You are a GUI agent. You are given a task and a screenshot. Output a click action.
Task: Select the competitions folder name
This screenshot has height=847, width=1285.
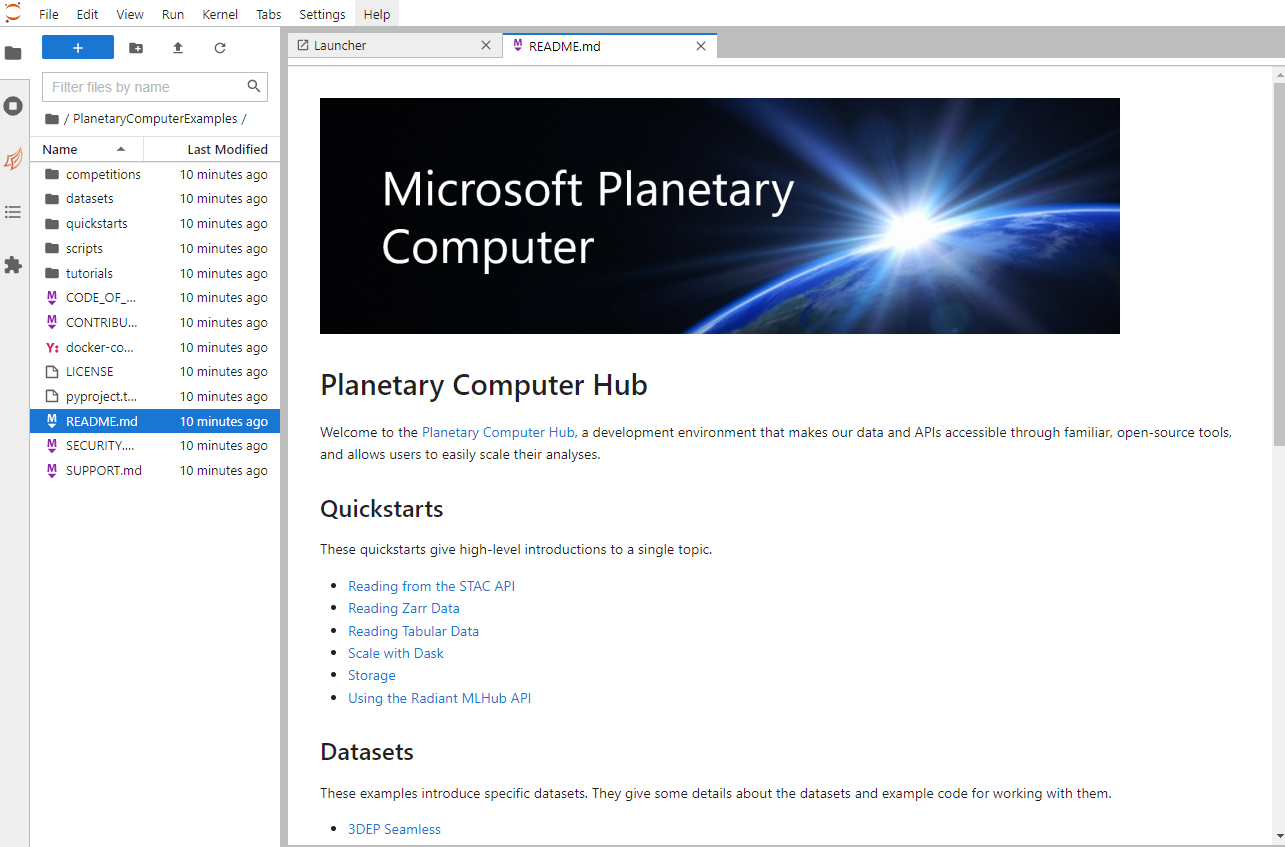[x=103, y=174]
